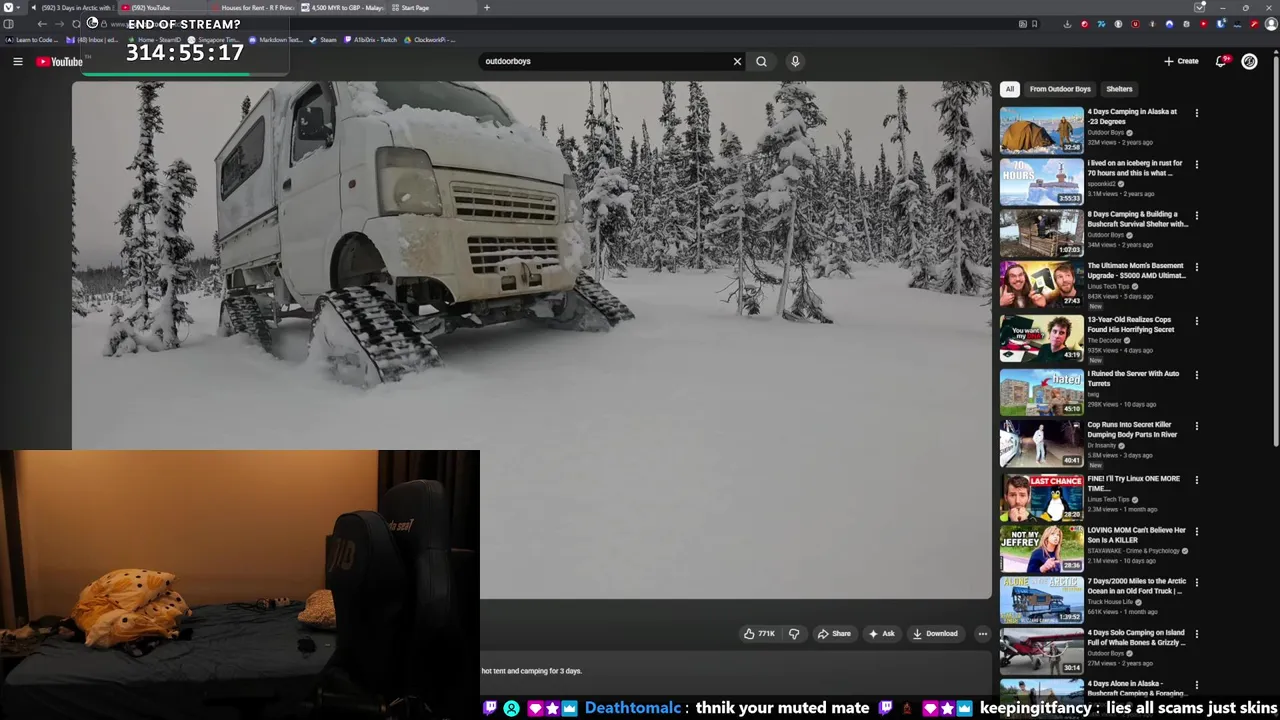Screen dimensions: 1280x720
Task: Download the video
Action: (x=935, y=633)
